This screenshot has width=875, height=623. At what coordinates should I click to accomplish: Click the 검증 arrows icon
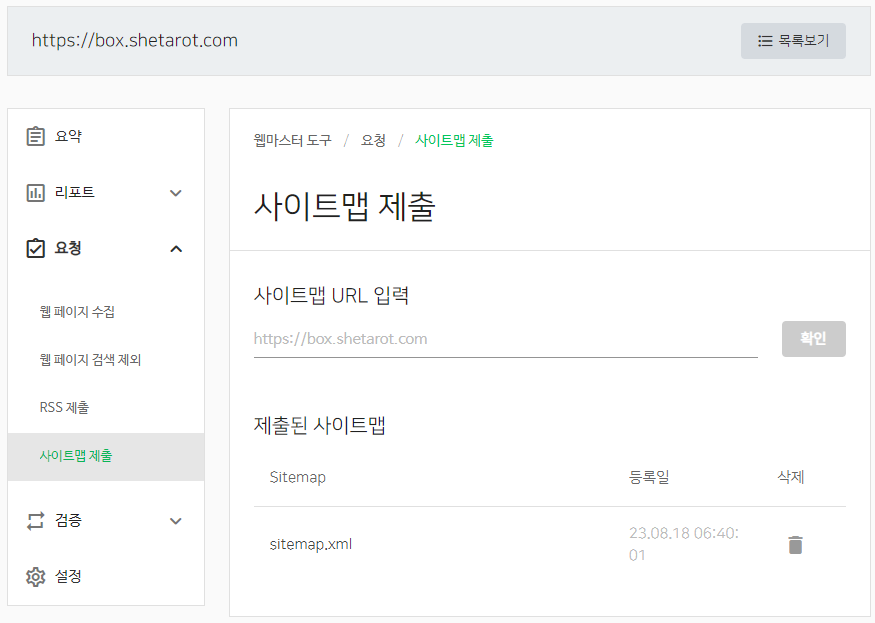[x=36, y=521]
